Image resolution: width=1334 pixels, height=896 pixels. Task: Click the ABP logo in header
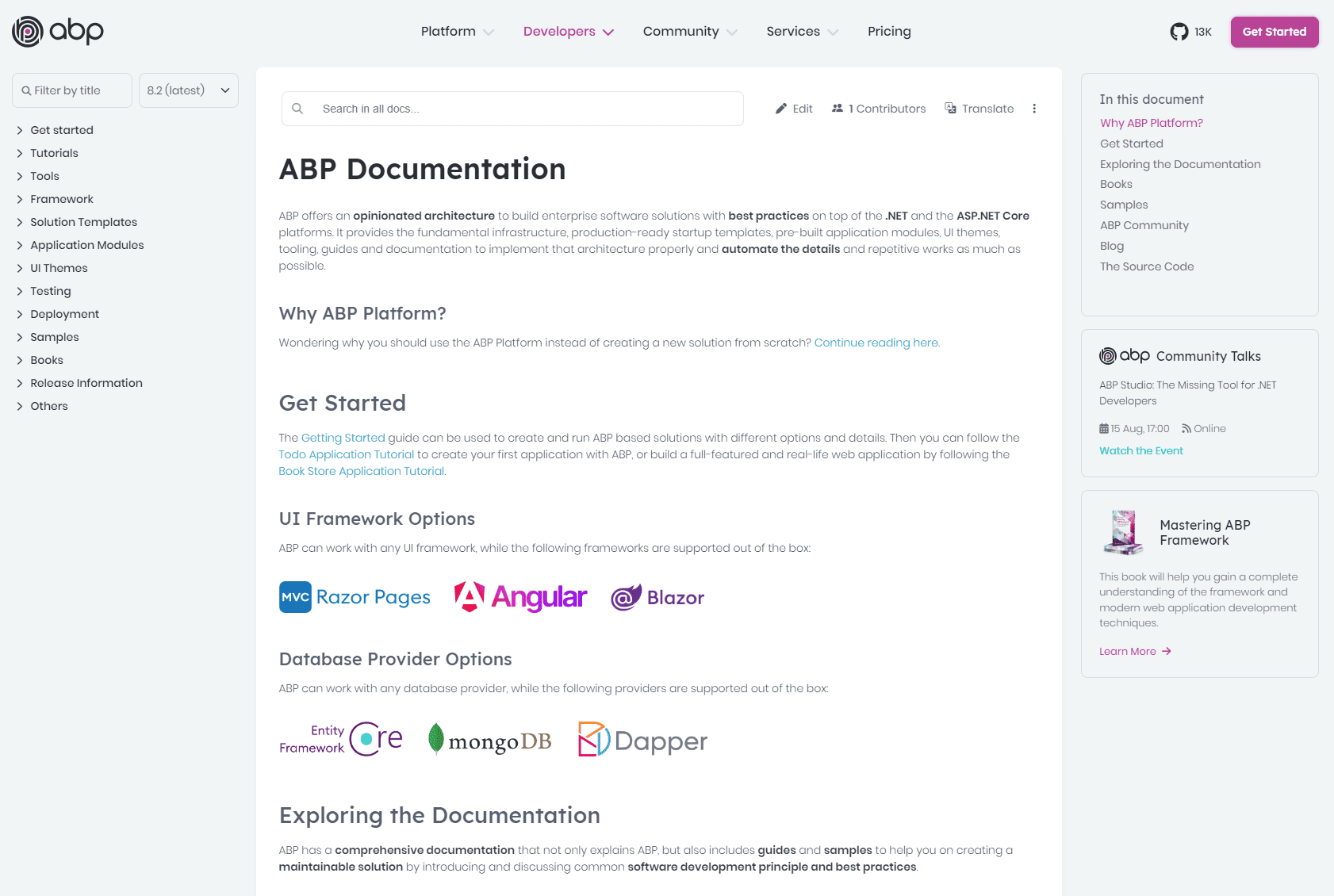[58, 31]
